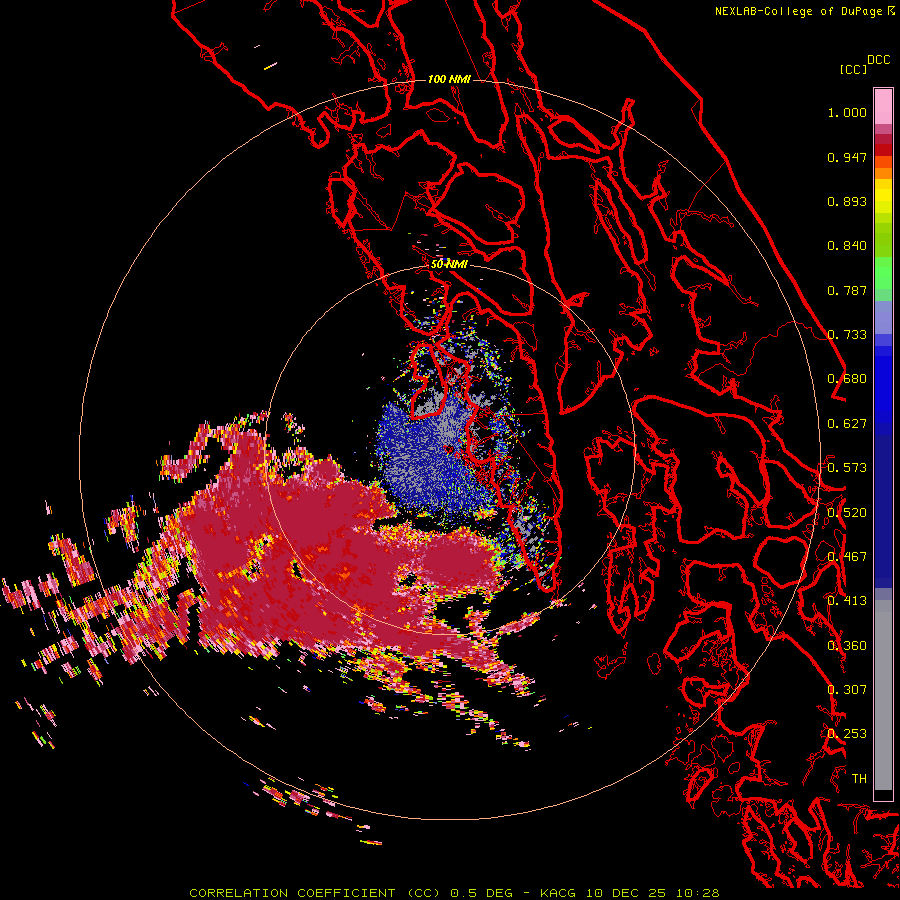Select the [CC] label above the color scale
This screenshot has width=900, height=900.
pyautogui.click(x=853, y=69)
